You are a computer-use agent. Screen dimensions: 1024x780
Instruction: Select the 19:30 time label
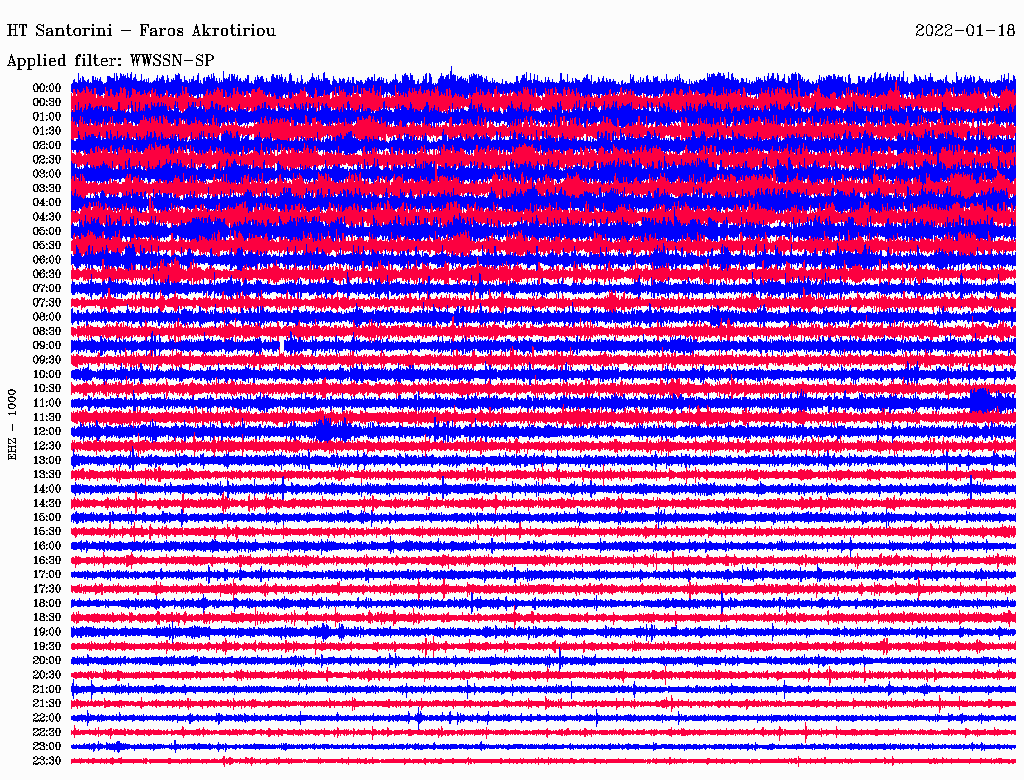coord(47,647)
